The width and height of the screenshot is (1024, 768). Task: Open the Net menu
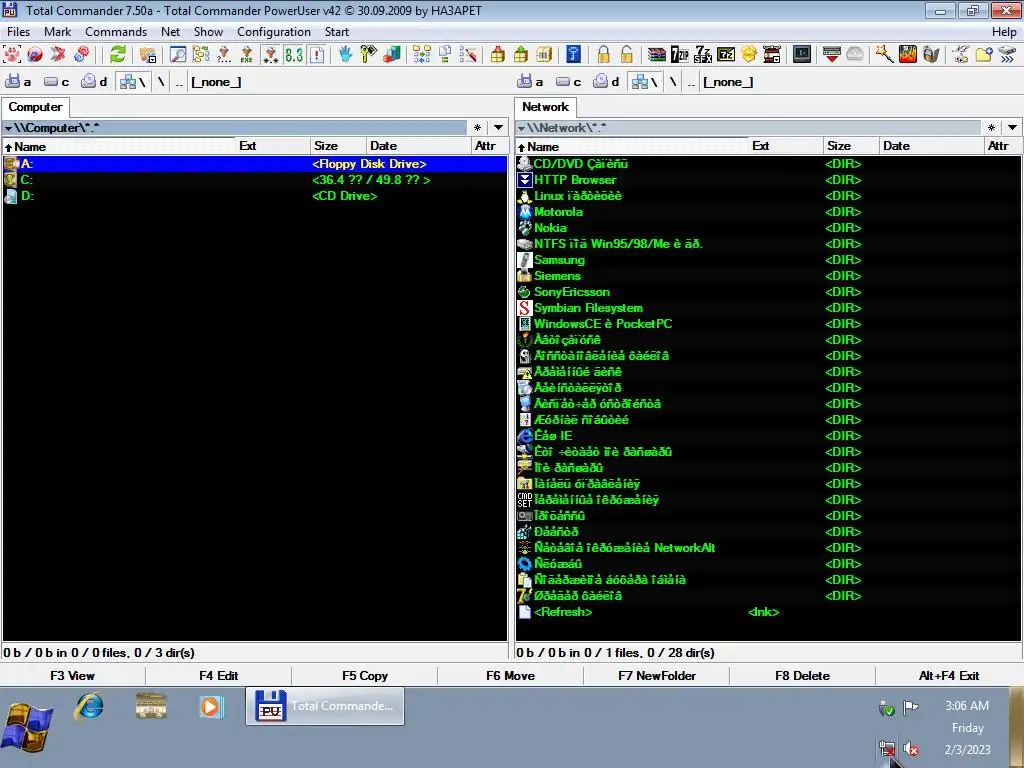click(170, 31)
